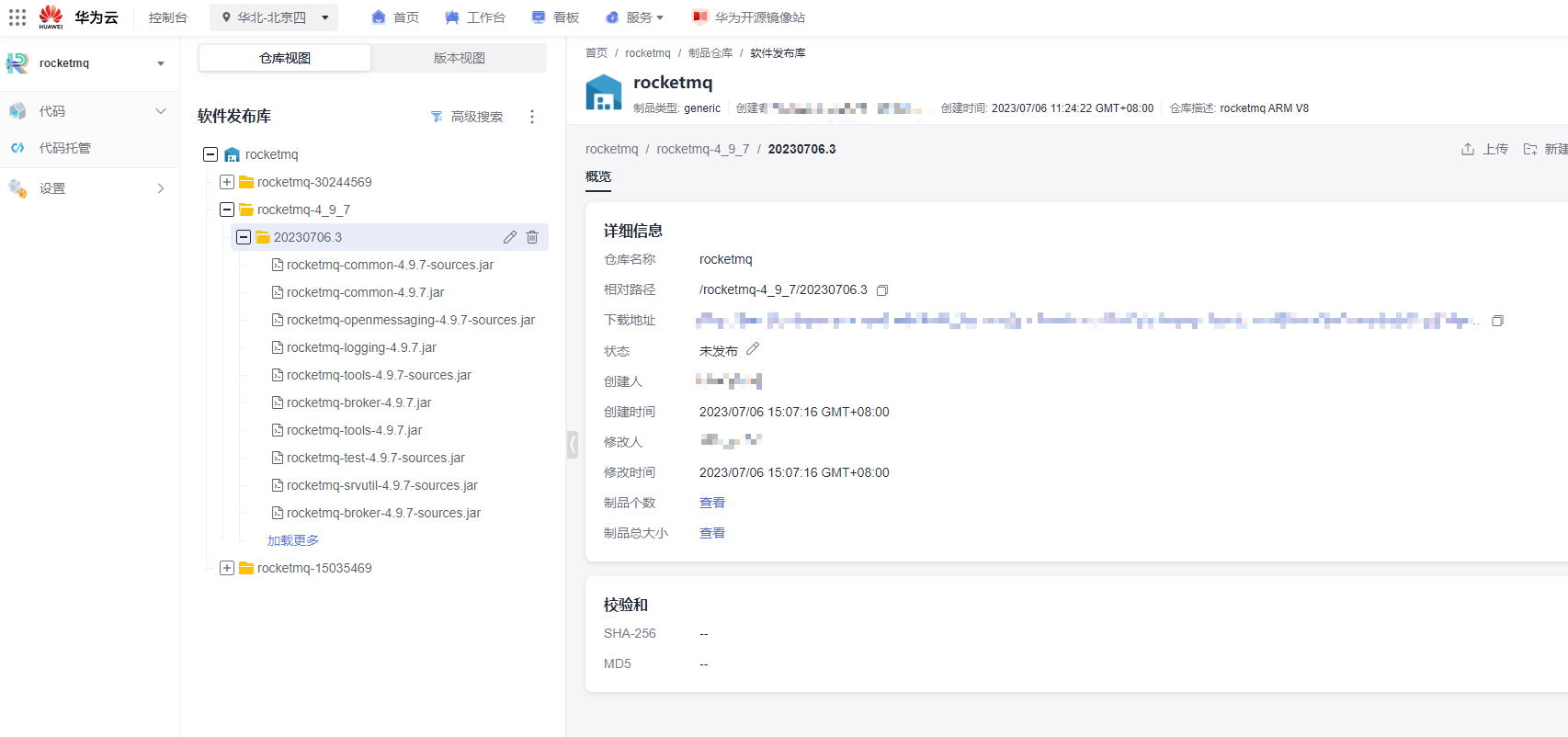Click the rocketmq-30244569 folder icon
The image size is (1568, 737).
pos(246,182)
